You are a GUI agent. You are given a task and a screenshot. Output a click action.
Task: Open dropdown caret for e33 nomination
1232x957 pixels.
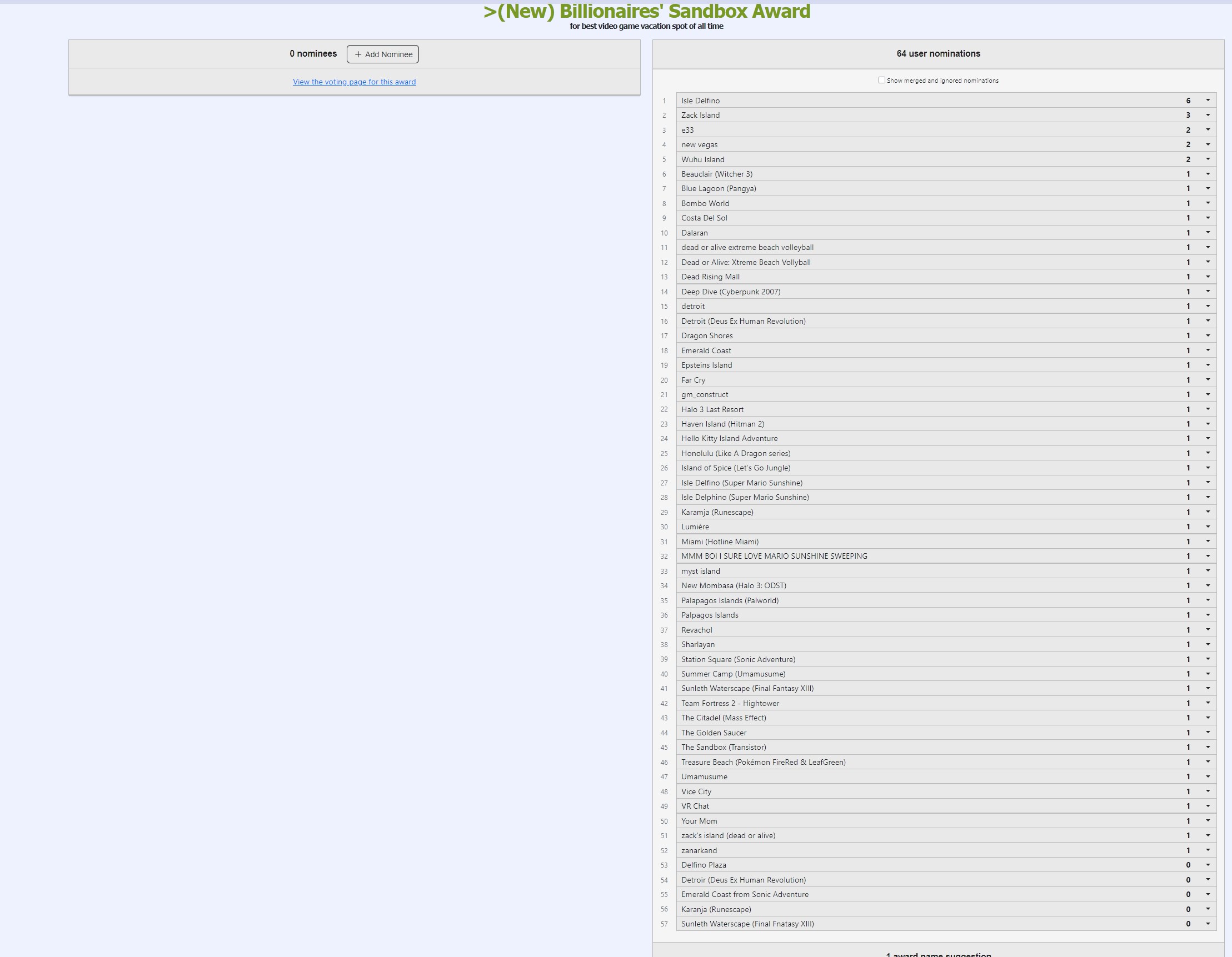1208,130
